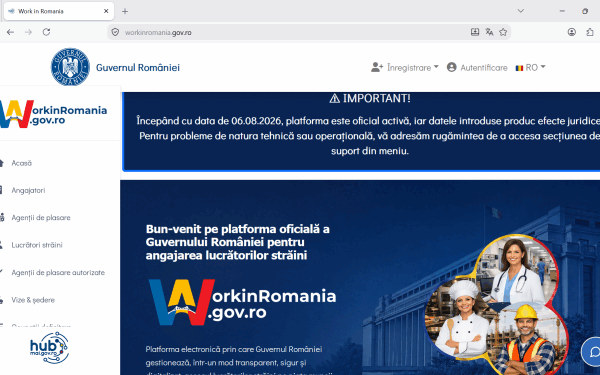Click the Romanian flag icon
This screenshot has height=375, width=600.
(x=519, y=68)
